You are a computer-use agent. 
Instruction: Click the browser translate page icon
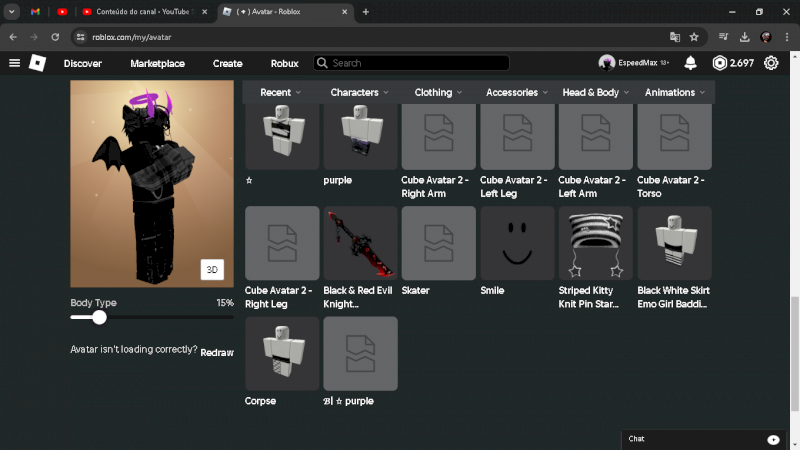pyautogui.click(x=675, y=37)
